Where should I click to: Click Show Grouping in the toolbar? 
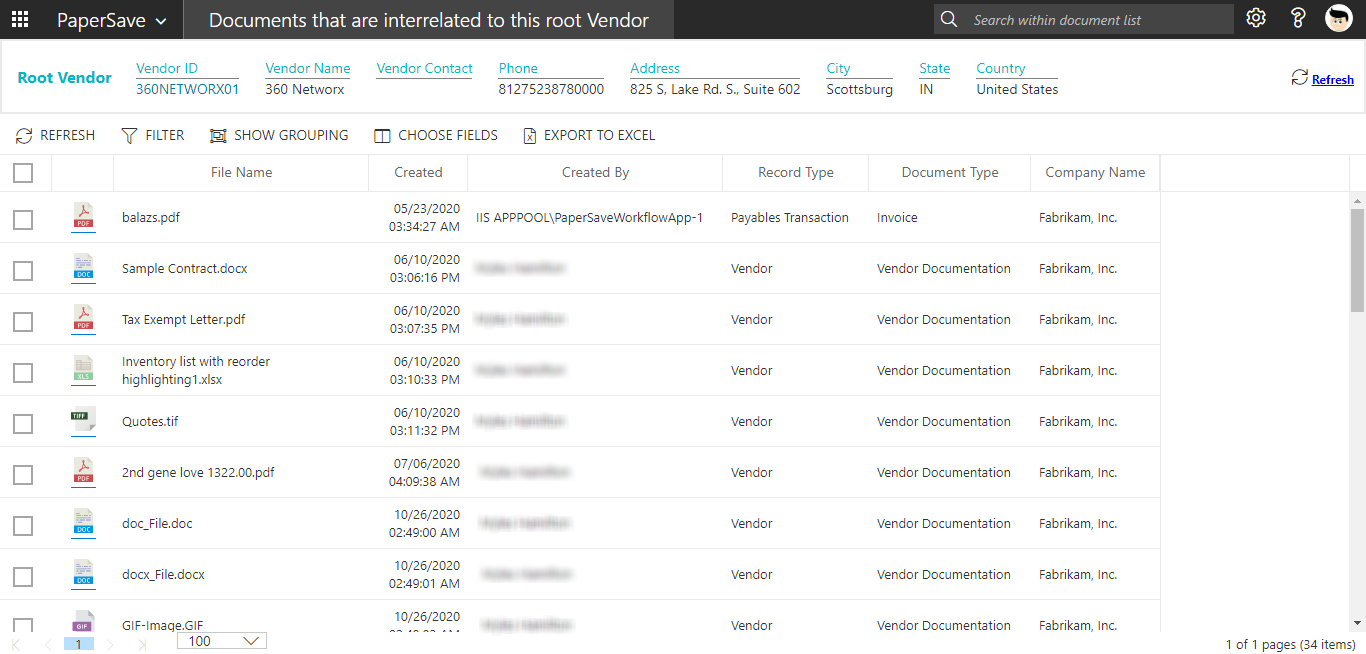pyautogui.click(x=279, y=135)
